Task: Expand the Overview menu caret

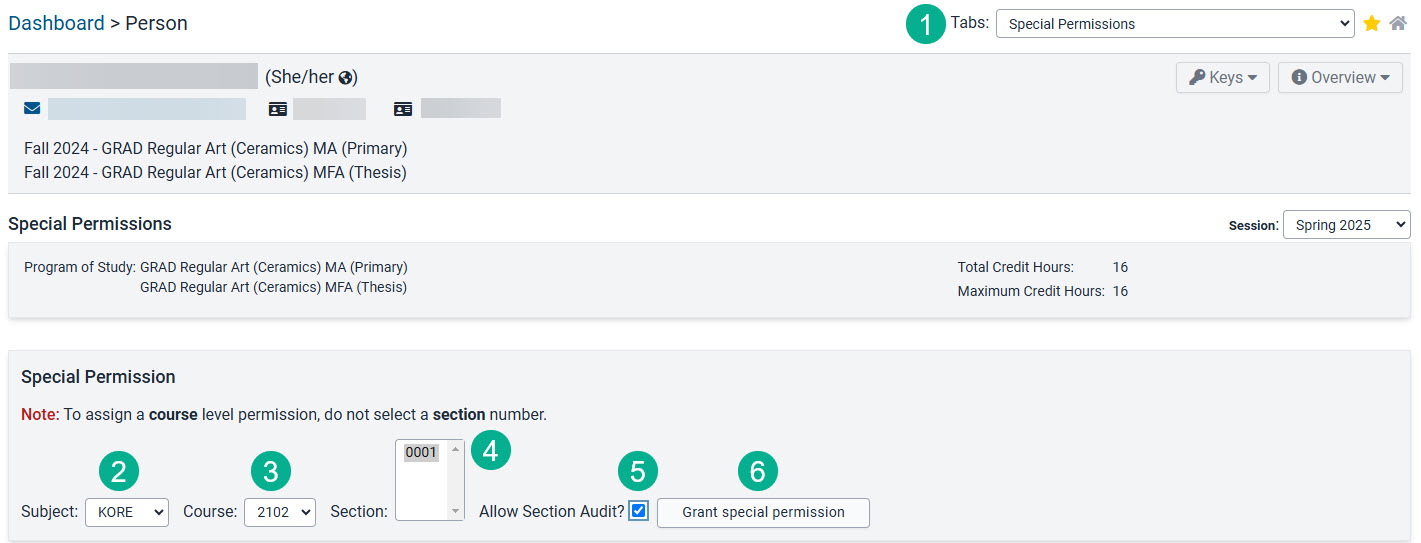Action: (1385, 78)
